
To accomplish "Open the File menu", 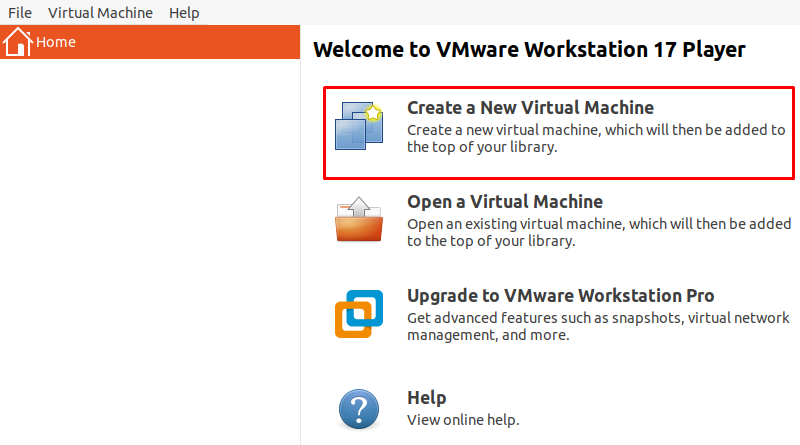I will [x=20, y=12].
